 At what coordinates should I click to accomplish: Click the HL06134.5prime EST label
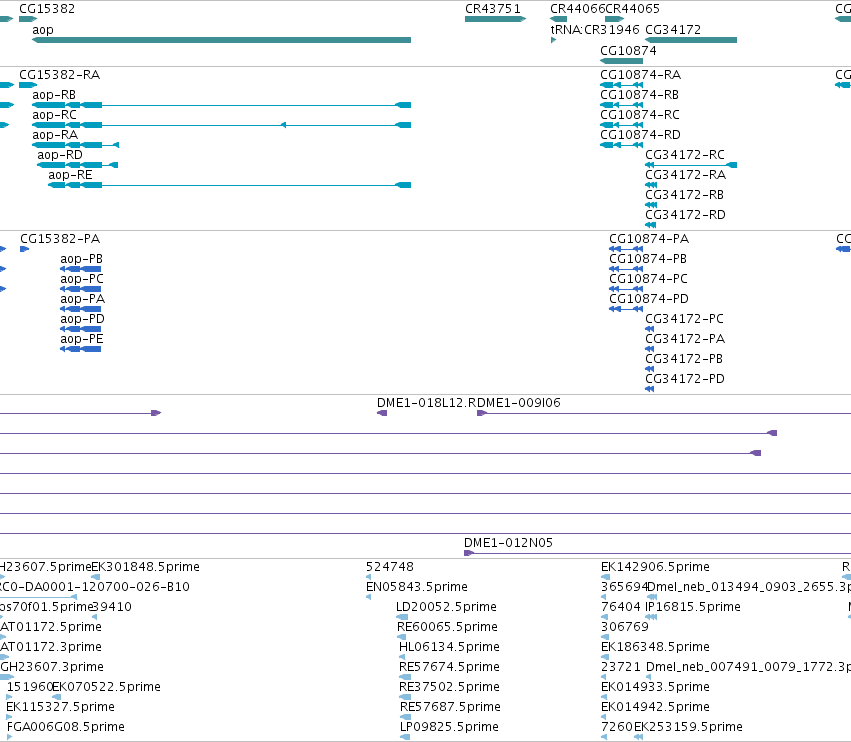pos(449,648)
